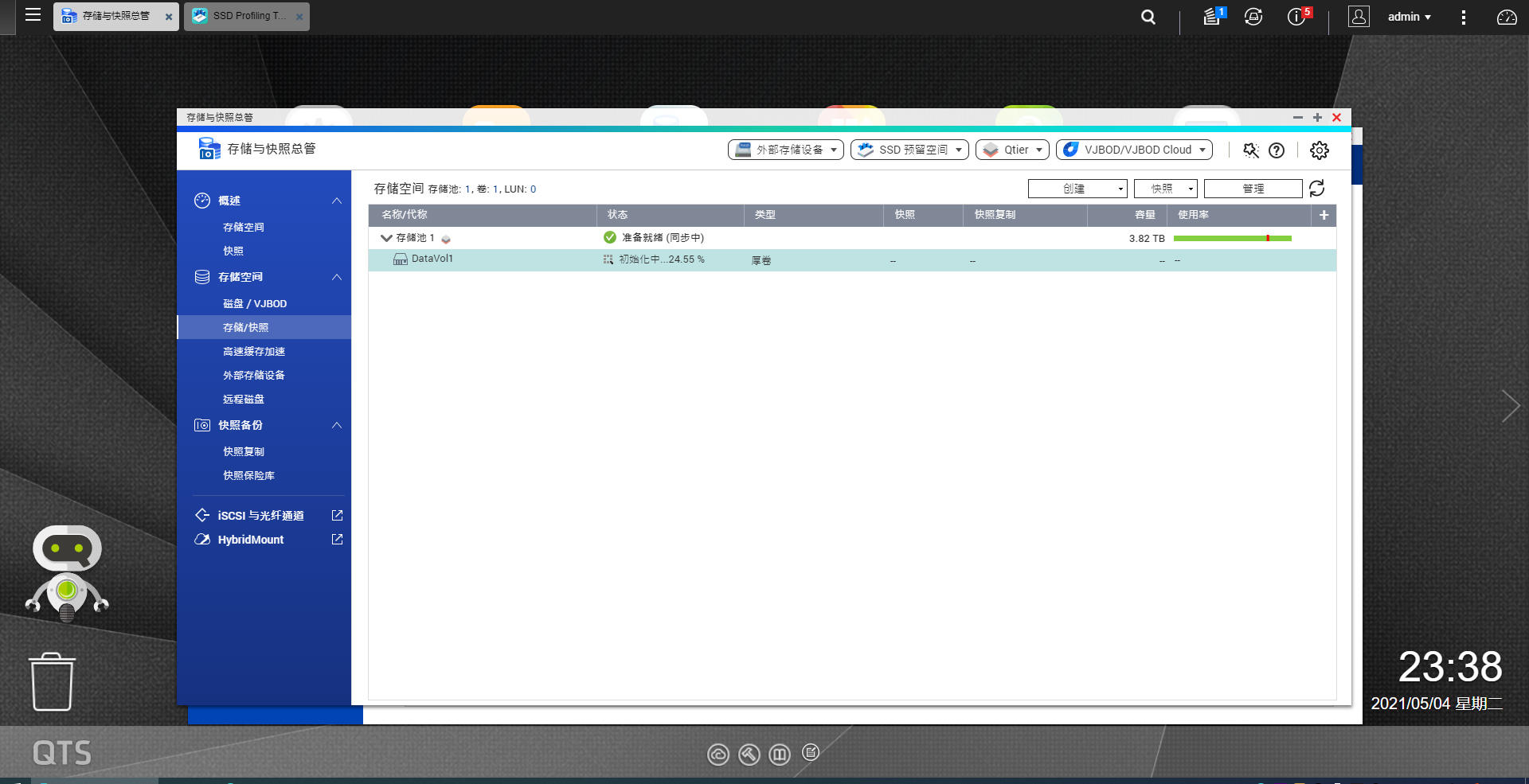This screenshot has height=784, width=1529.
Task: Open 磁盘 / VJBOD sidebar item
Action: (255, 304)
